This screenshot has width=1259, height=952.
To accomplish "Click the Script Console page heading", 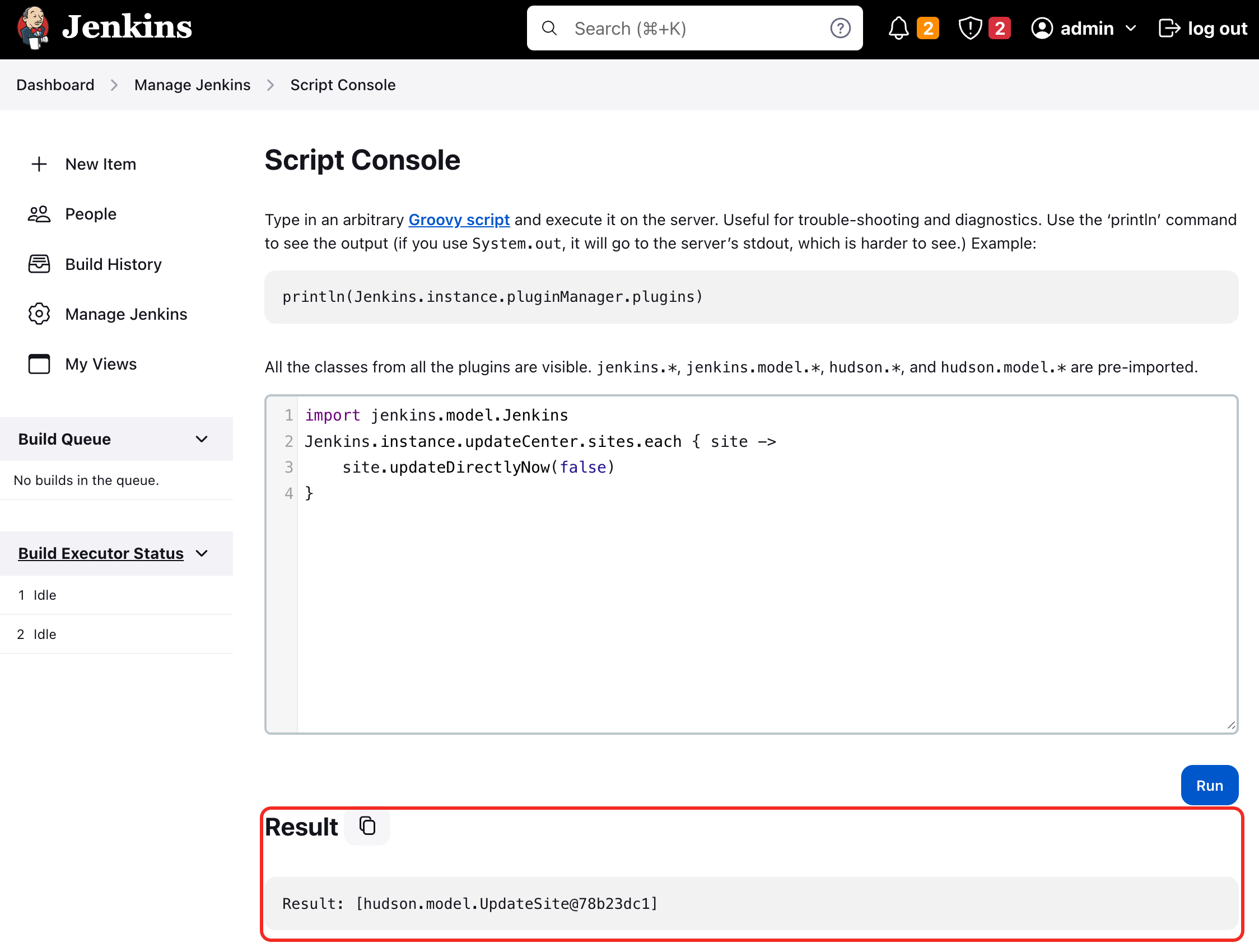I will (x=362, y=160).
